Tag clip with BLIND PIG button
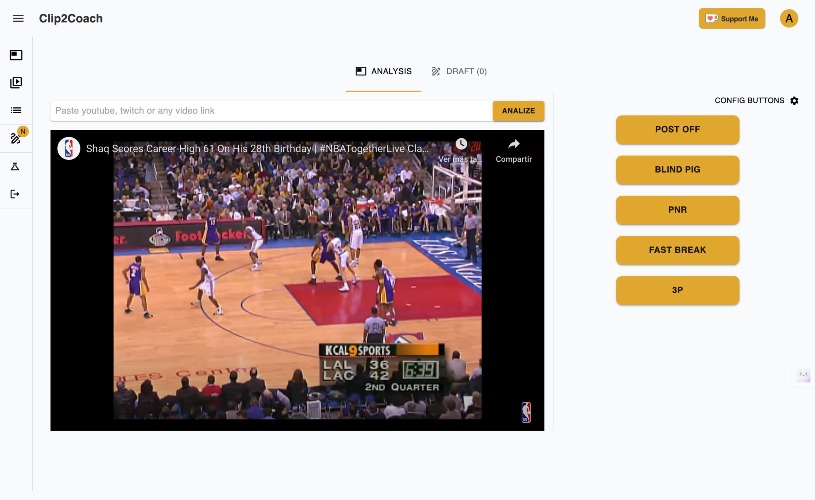This screenshot has width=815, height=500. 677,170
